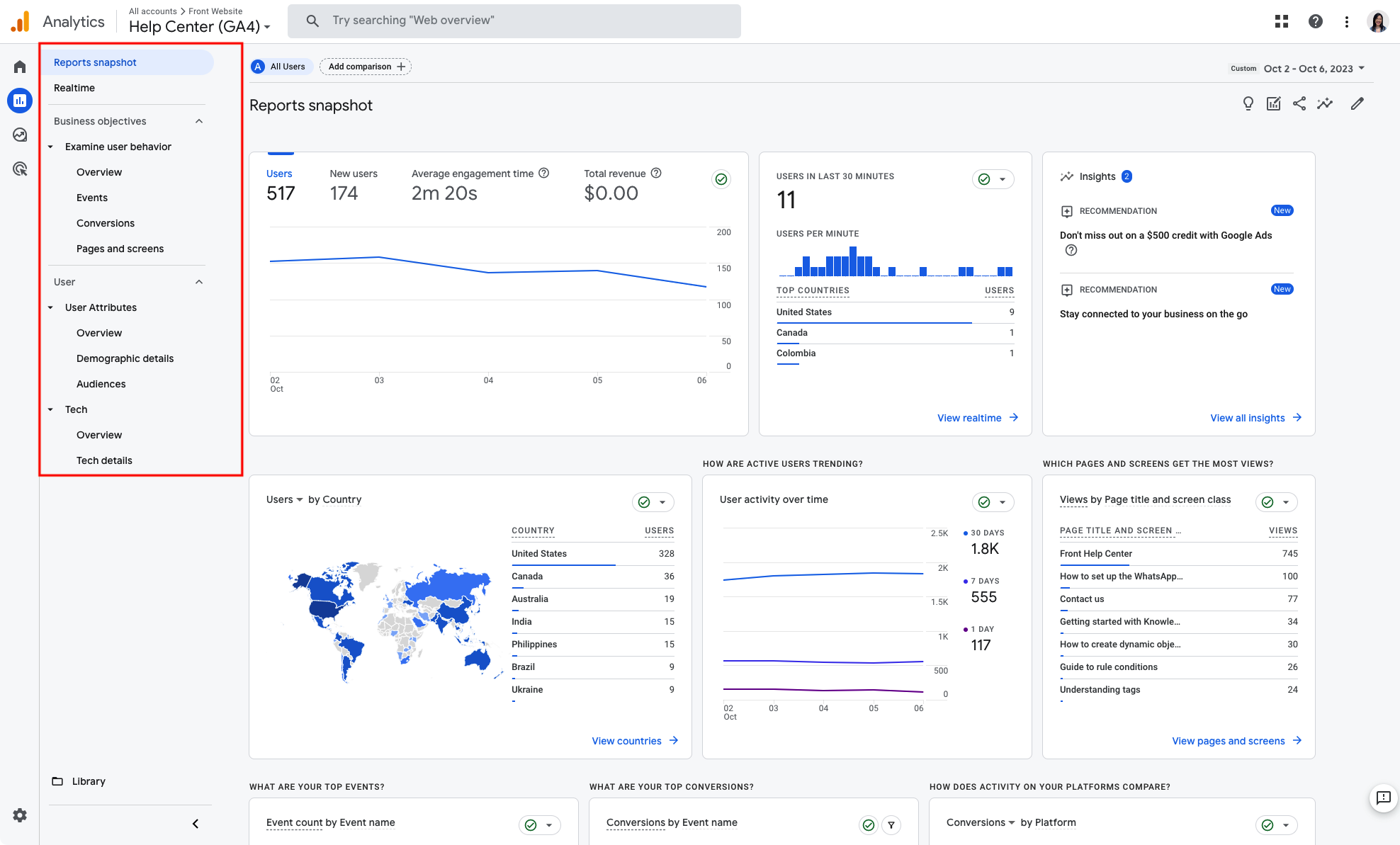The width and height of the screenshot is (1400, 845).
Task: Follow the View all insights link
Action: pyautogui.click(x=1256, y=418)
